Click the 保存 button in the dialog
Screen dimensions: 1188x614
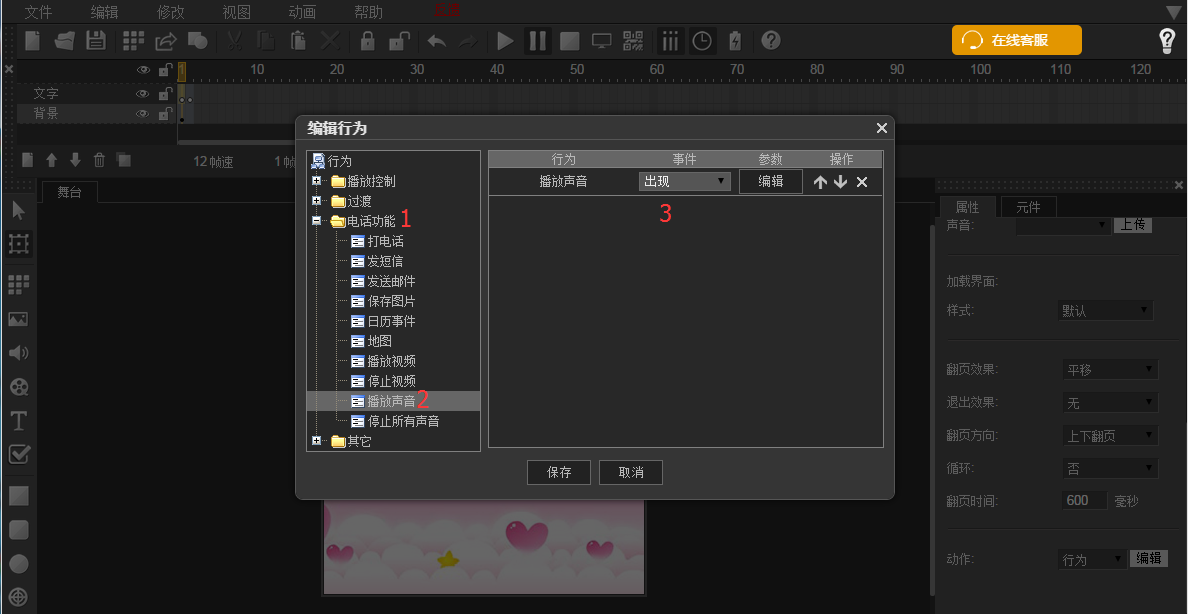(558, 472)
